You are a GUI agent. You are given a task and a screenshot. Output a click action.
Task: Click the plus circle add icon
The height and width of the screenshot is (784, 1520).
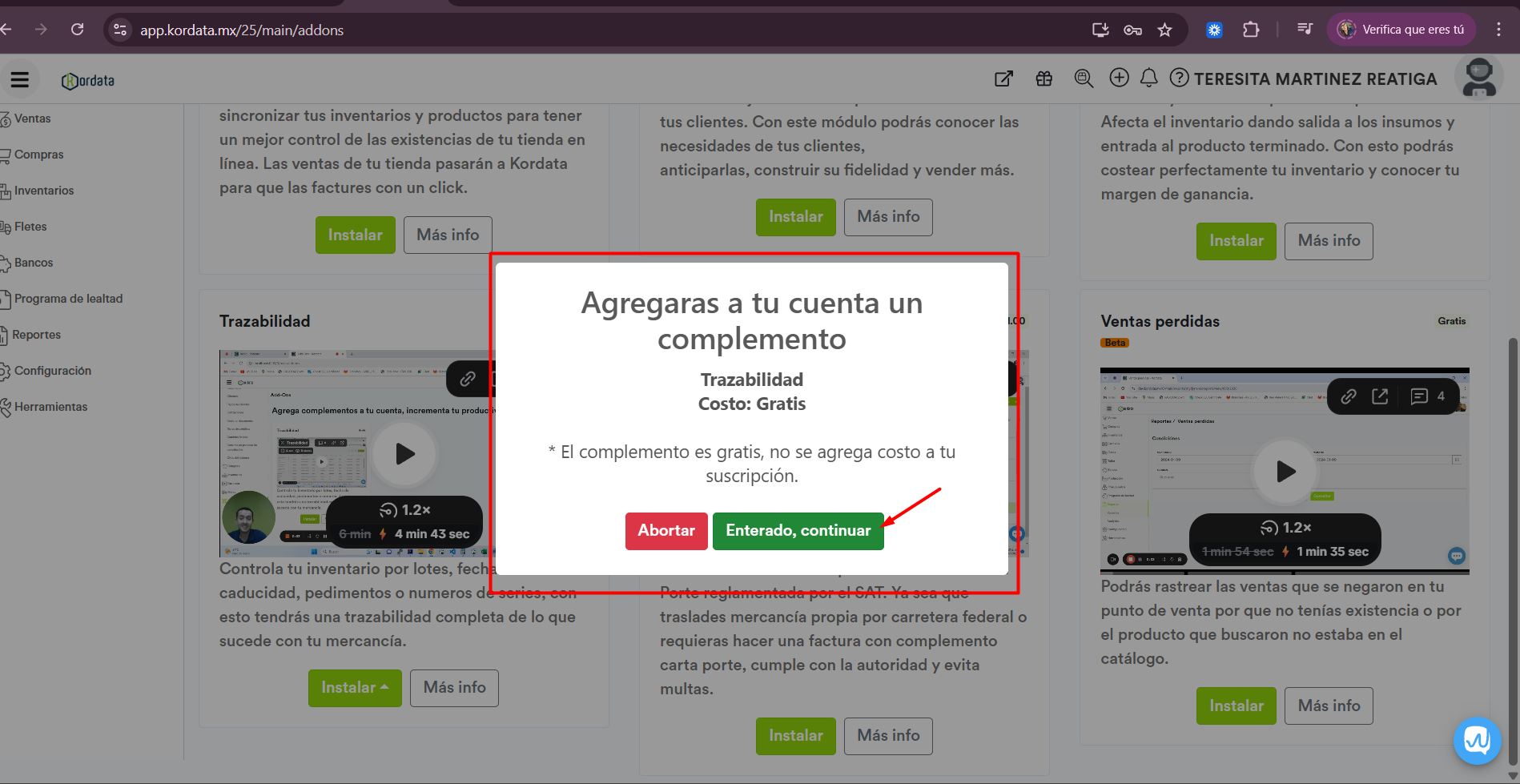click(1119, 78)
